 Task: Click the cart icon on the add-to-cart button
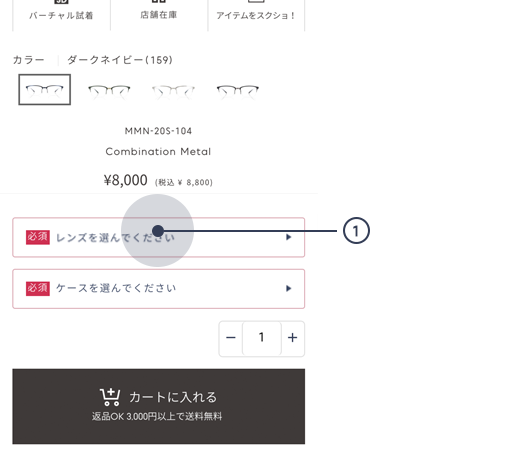[x=110, y=397]
